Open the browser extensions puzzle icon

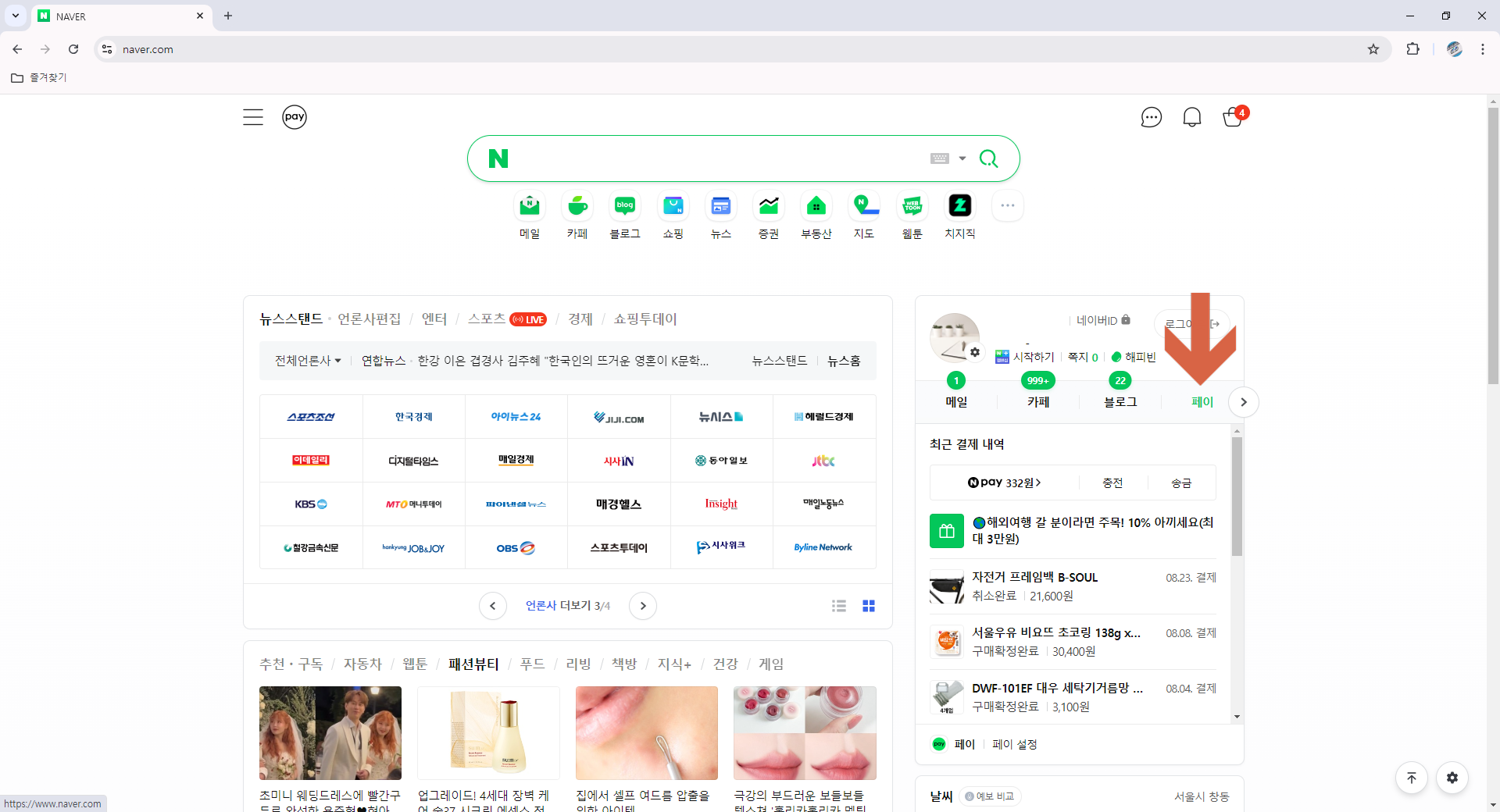coord(1412,49)
